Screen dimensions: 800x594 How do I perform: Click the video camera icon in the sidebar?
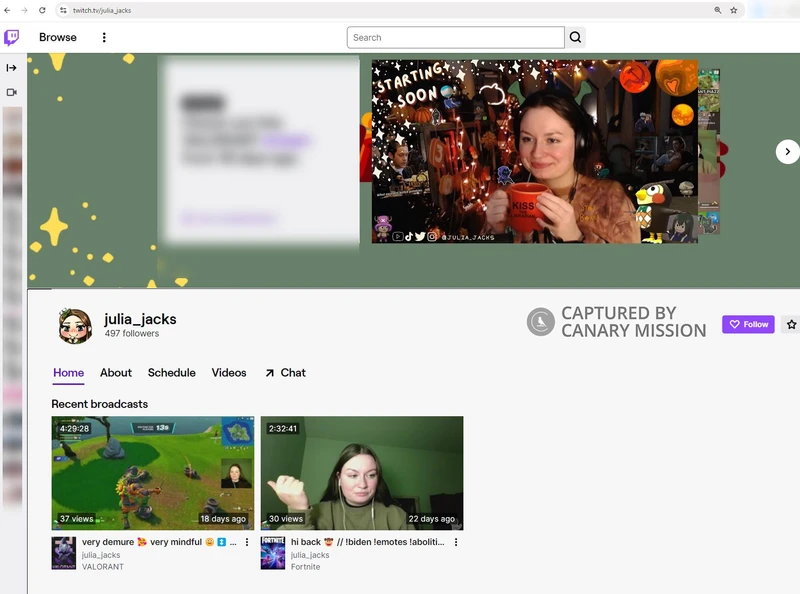[x=12, y=92]
